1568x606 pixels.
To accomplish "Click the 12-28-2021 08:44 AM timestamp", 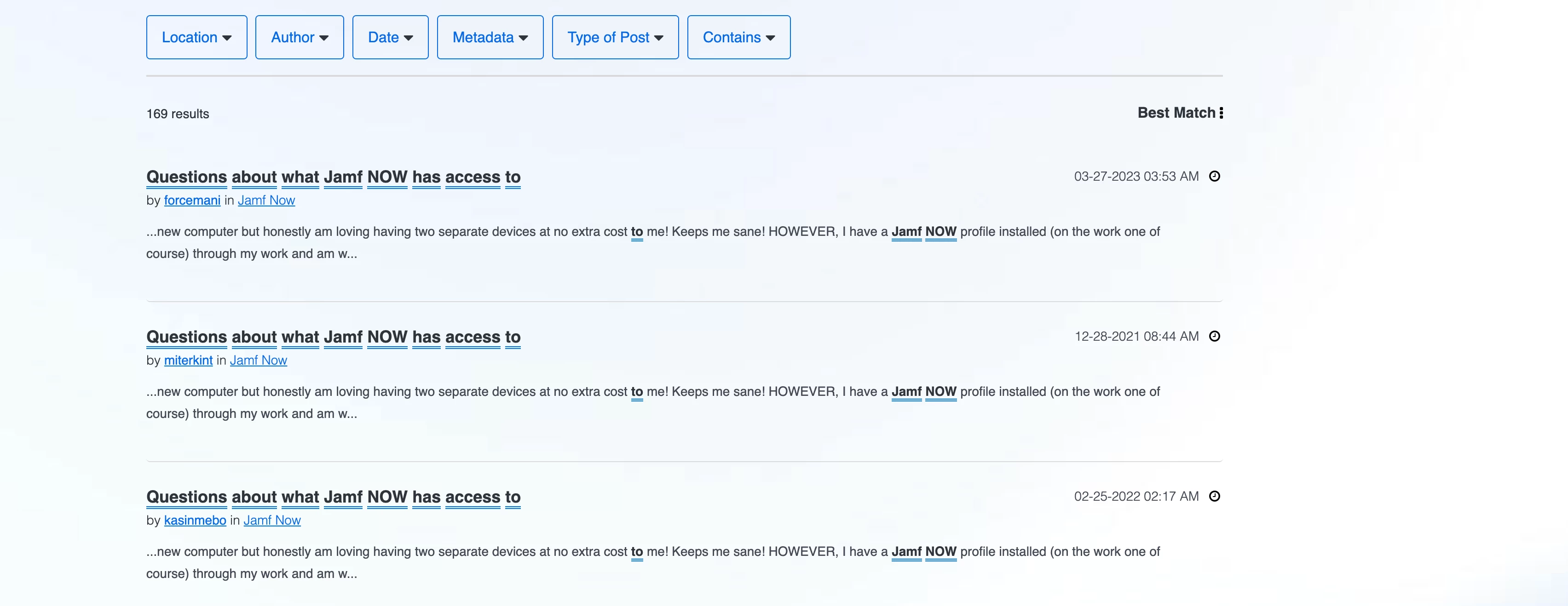I will (1136, 337).
